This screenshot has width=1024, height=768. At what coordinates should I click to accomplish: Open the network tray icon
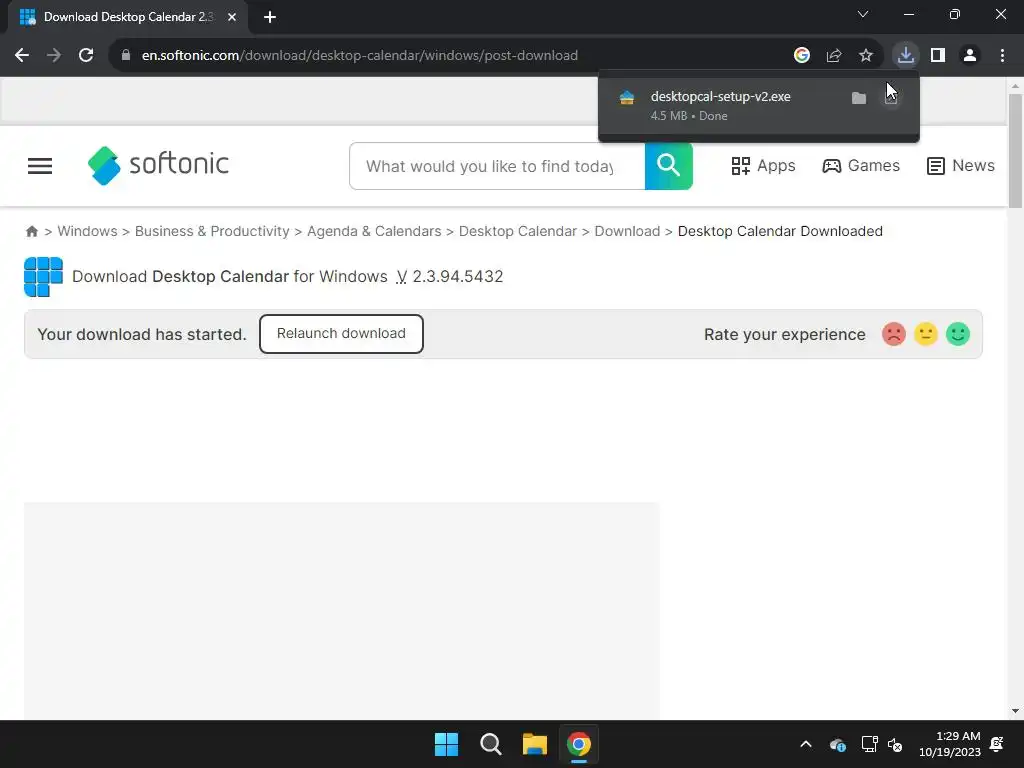(x=869, y=744)
